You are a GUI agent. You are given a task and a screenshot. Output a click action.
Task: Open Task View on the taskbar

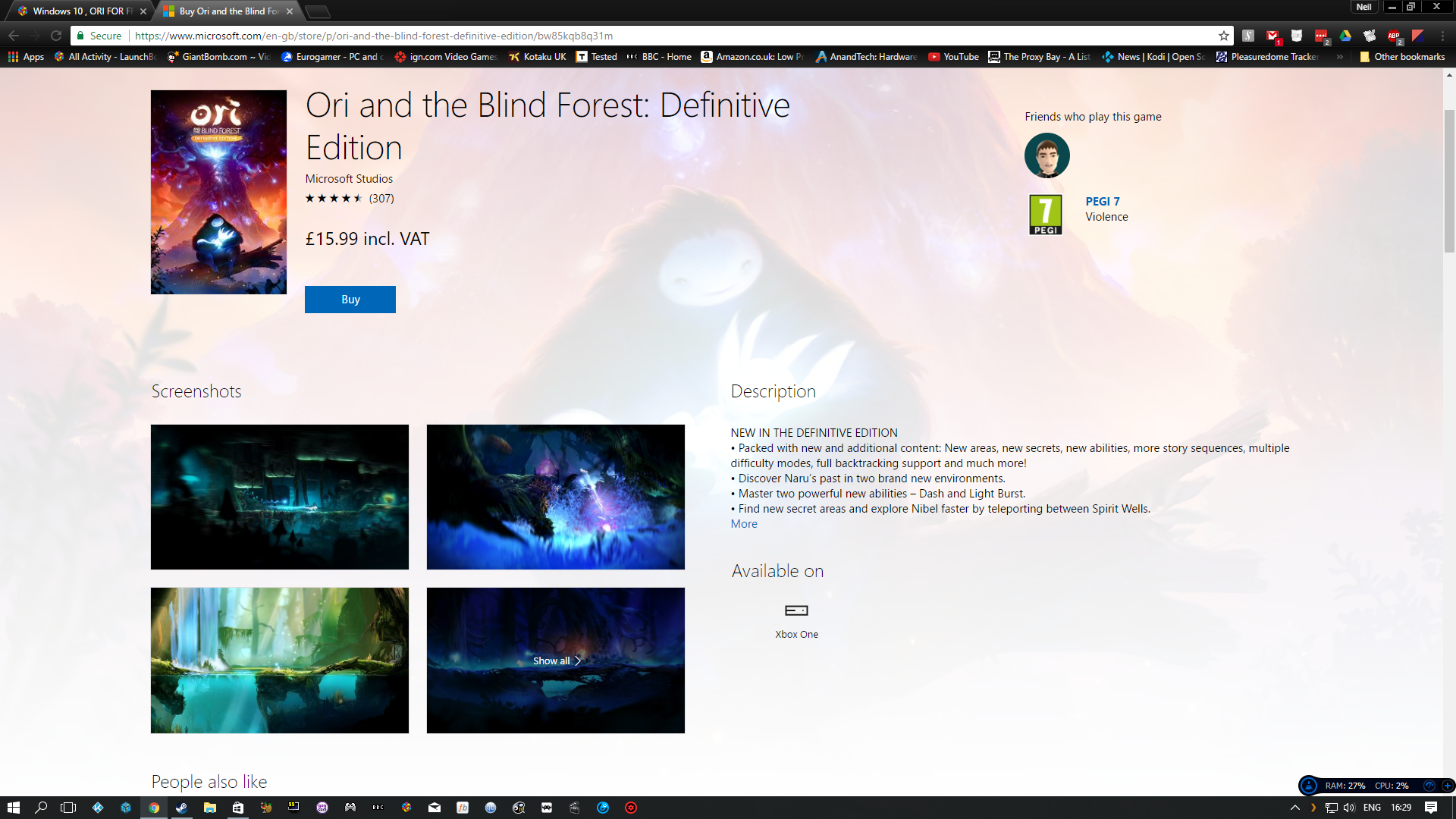[x=68, y=808]
